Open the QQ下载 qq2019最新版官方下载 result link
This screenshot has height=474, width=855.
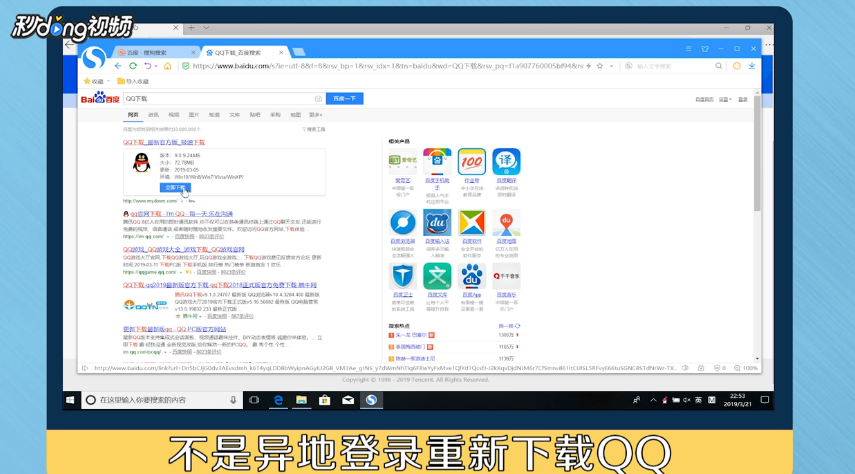220,285
